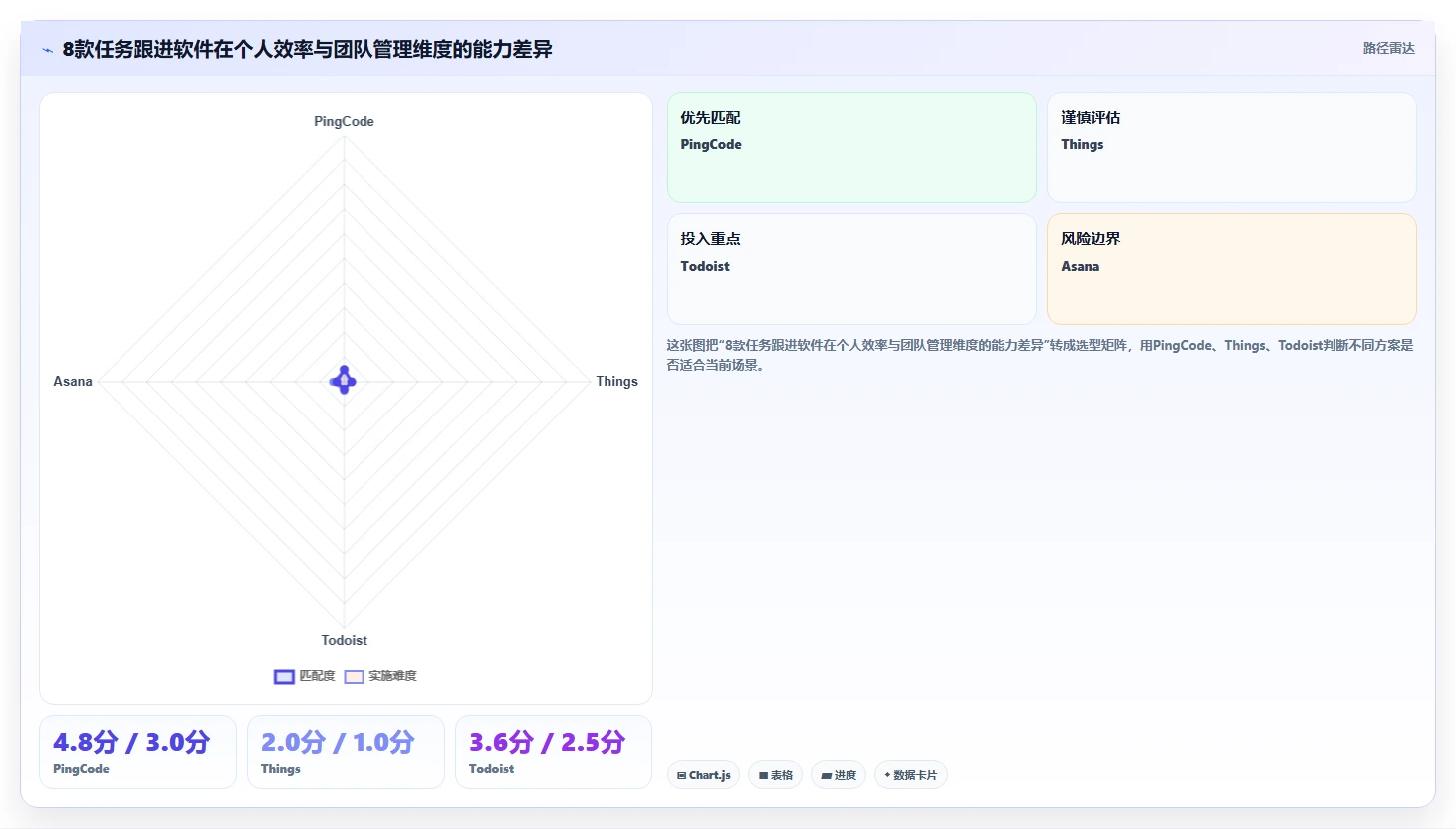1456x829 pixels.
Task: Click the 数据卡片 tag chip
Action: pos(910,775)
